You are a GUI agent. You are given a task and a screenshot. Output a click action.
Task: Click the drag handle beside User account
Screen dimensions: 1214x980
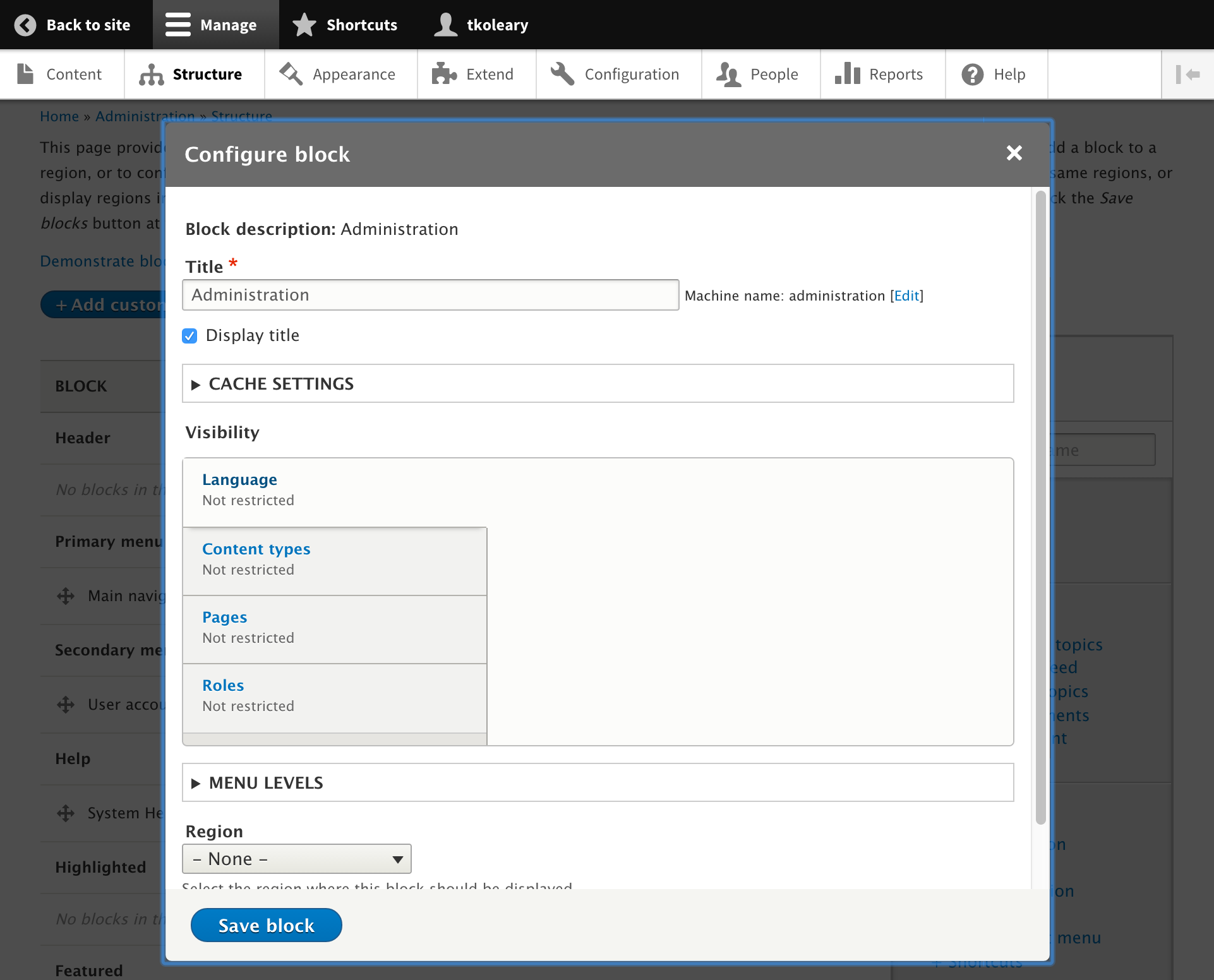(x=66, y=705)
